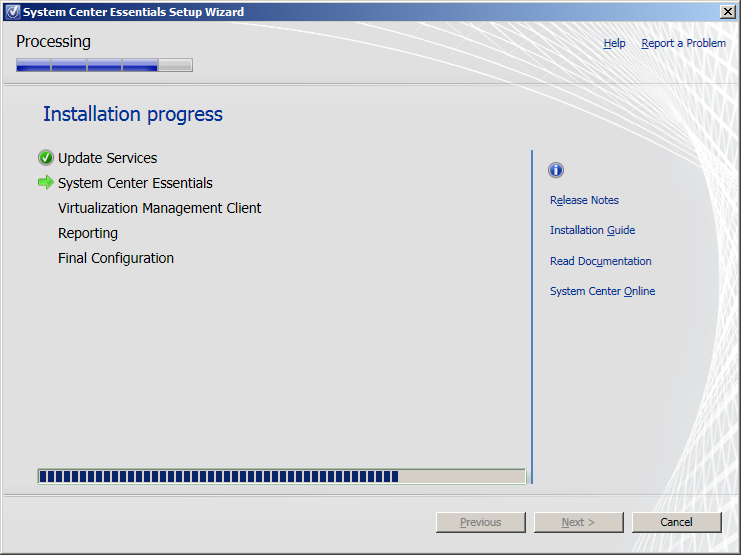
Task: Click the Next button
Action: pos(578,522)
